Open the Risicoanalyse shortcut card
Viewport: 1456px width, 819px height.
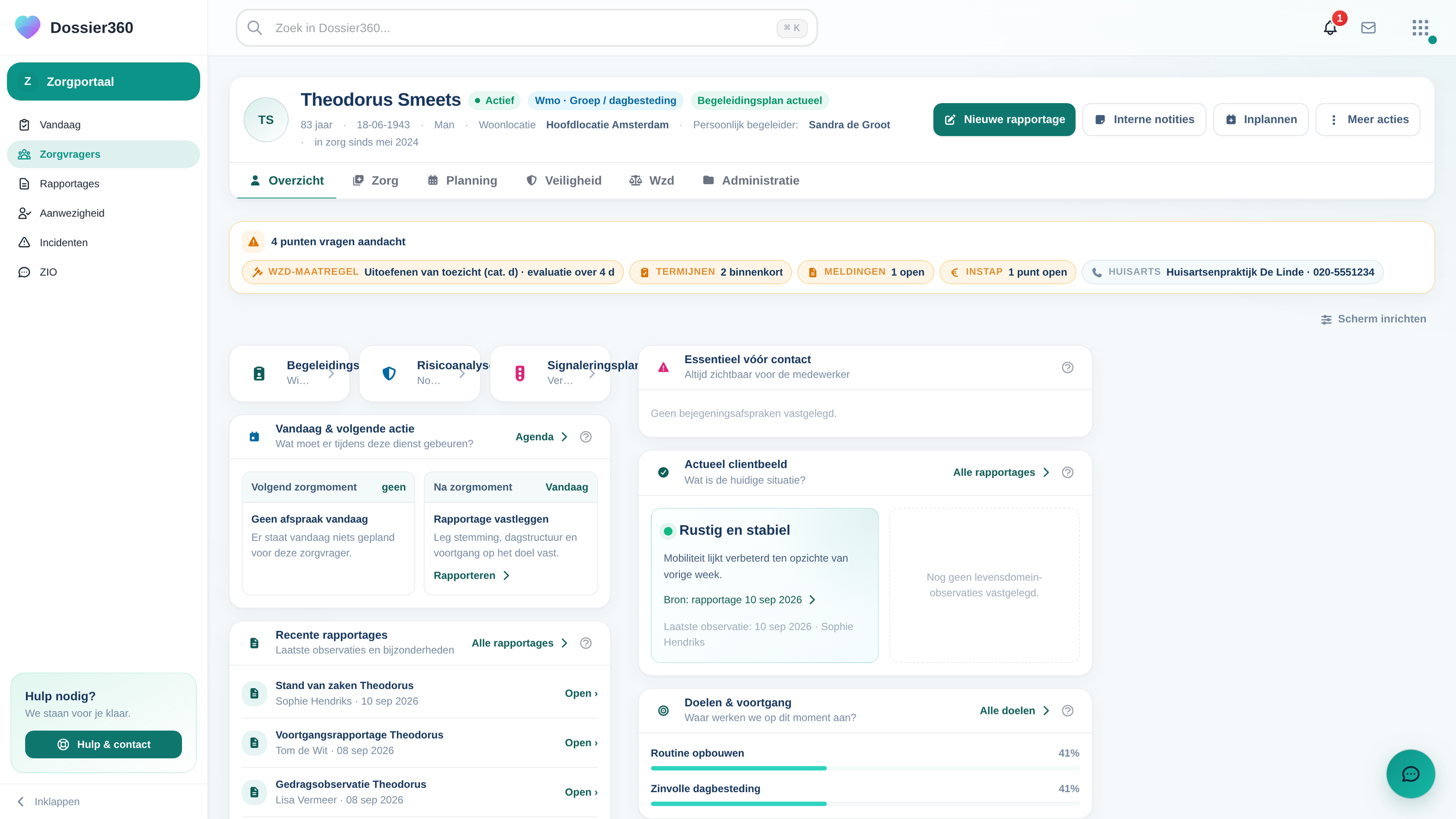pos(420,373)
